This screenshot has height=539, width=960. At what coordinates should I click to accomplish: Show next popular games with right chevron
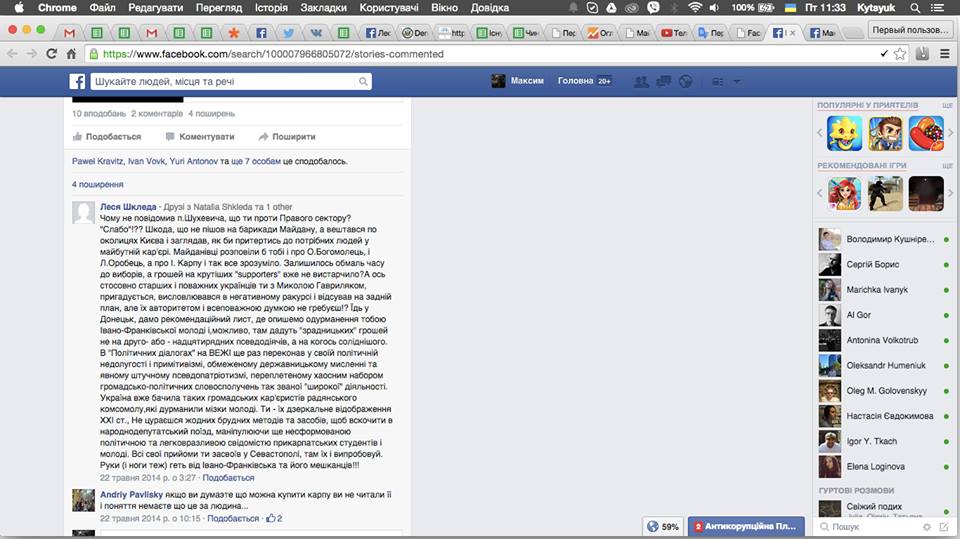pos(950,133)
